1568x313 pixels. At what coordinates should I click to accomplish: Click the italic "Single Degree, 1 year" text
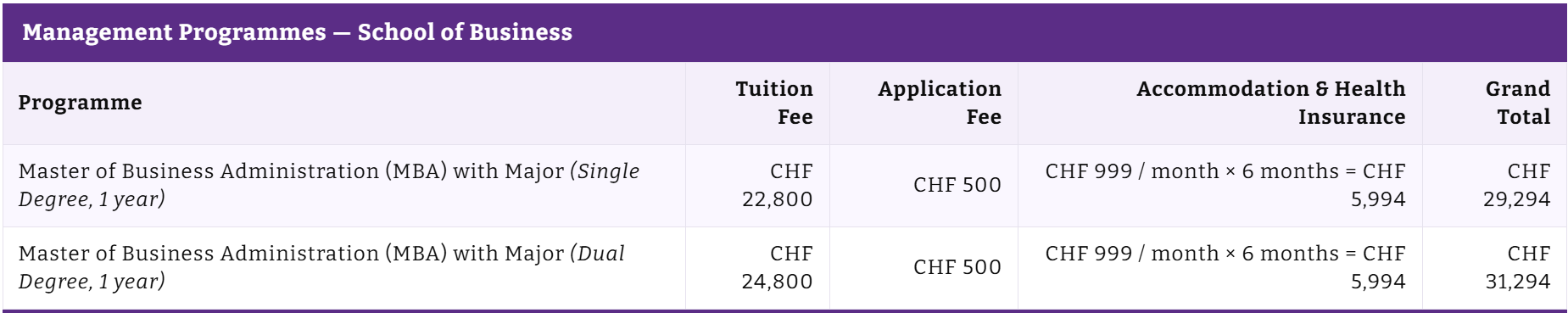tap(329, 185)
